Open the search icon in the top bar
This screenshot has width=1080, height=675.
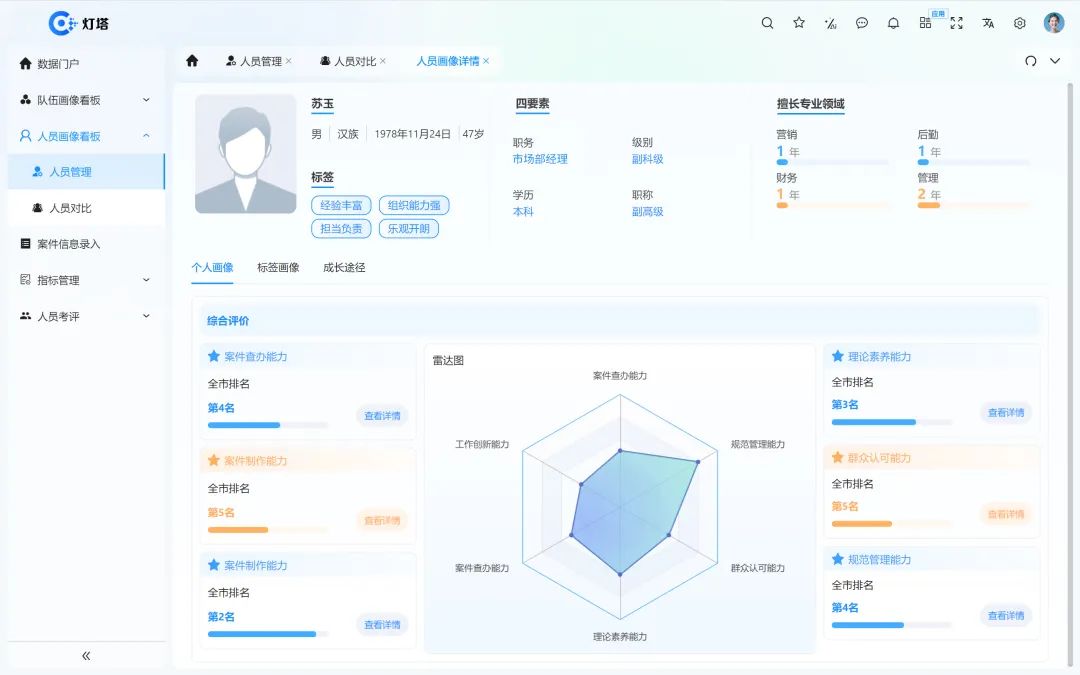tap(767, 22)
